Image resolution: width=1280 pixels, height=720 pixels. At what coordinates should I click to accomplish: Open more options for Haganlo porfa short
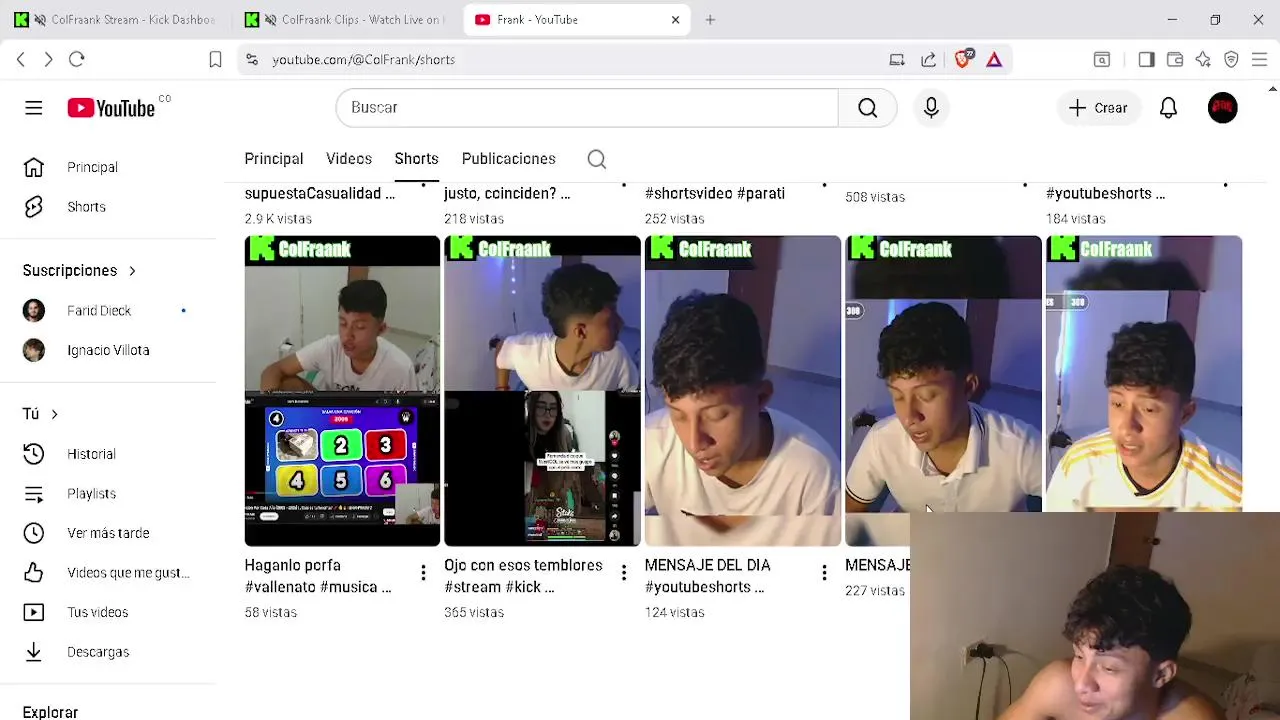pyautogui.click(x=423, y=573)
